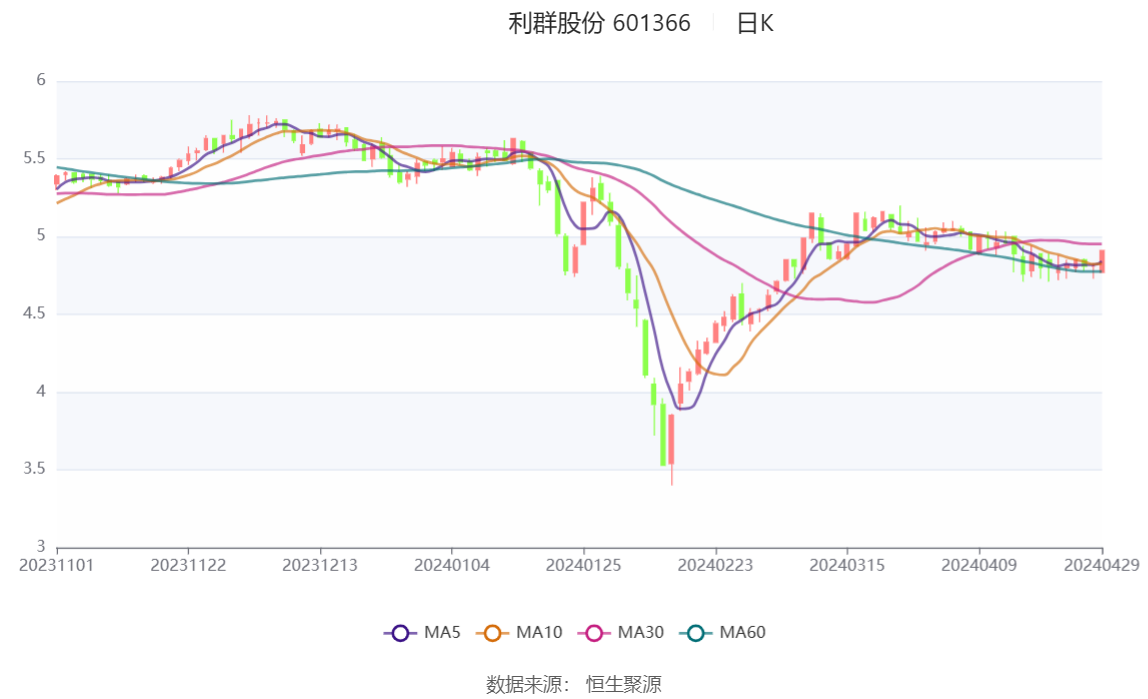The height and width of the screenshot is (699, 1148).
Task: Click the 20240429 x-axis date label
Action: tap(1101, 566)
